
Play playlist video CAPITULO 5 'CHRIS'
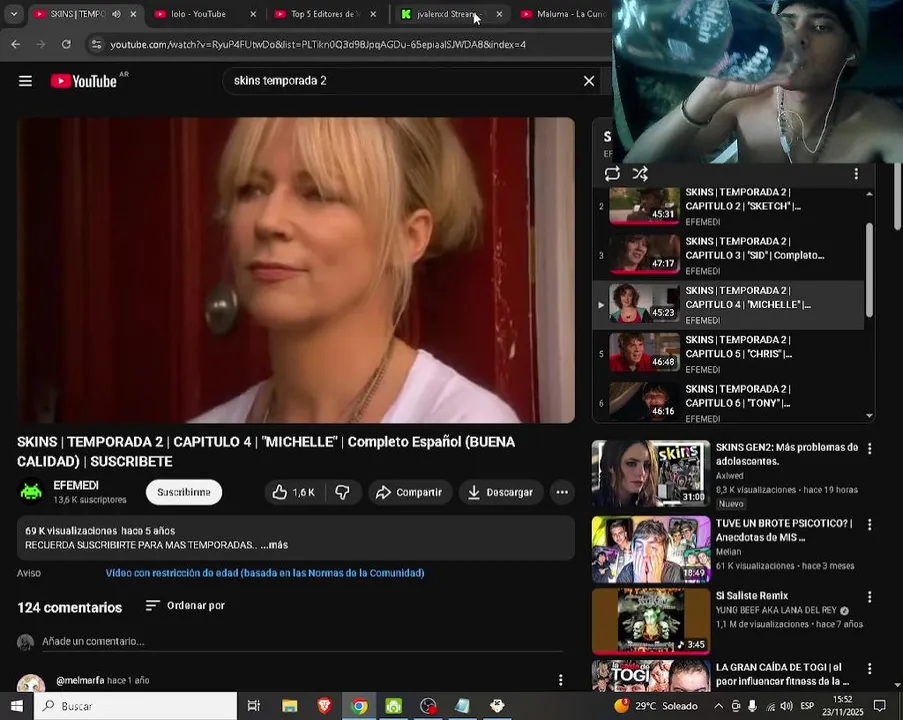click(729, 354)
